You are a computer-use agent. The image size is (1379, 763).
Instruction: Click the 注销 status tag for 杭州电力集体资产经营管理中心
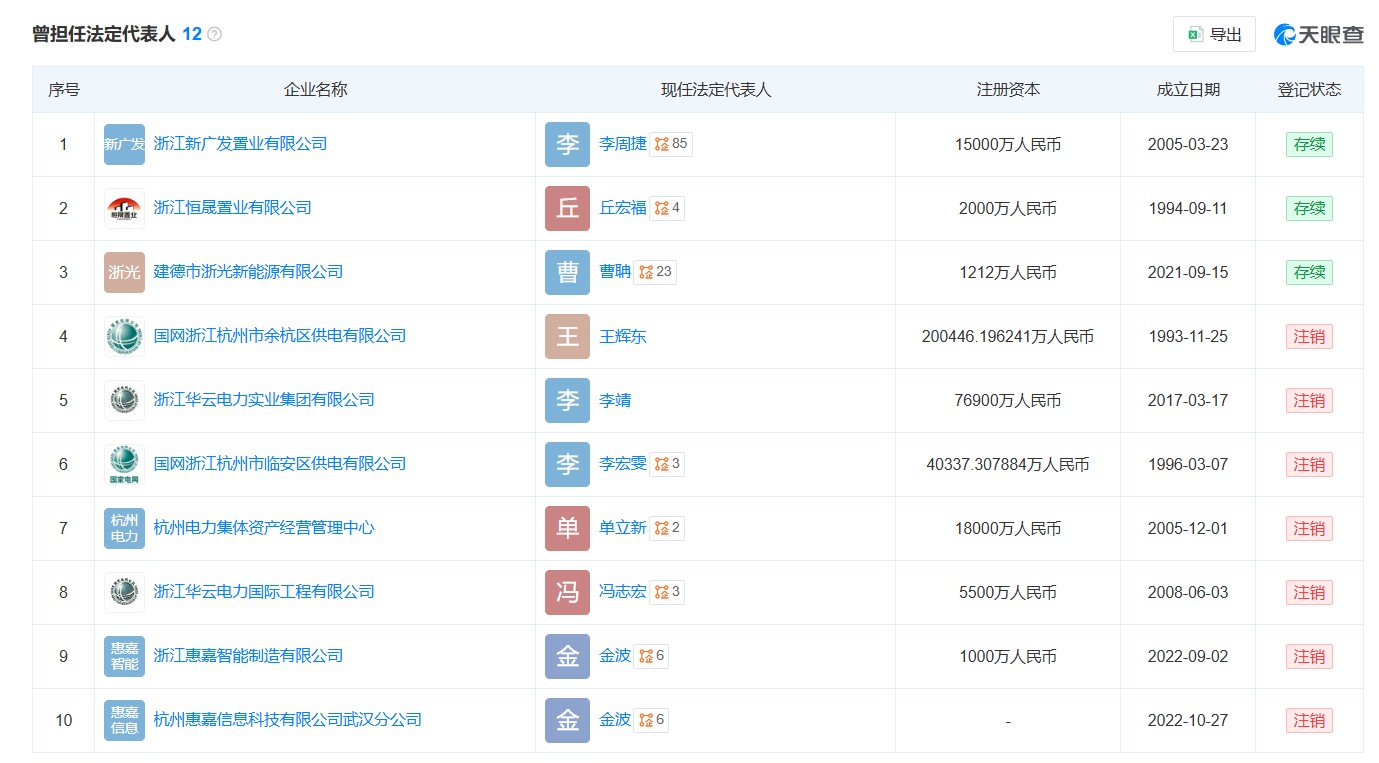coord(1309,528)
